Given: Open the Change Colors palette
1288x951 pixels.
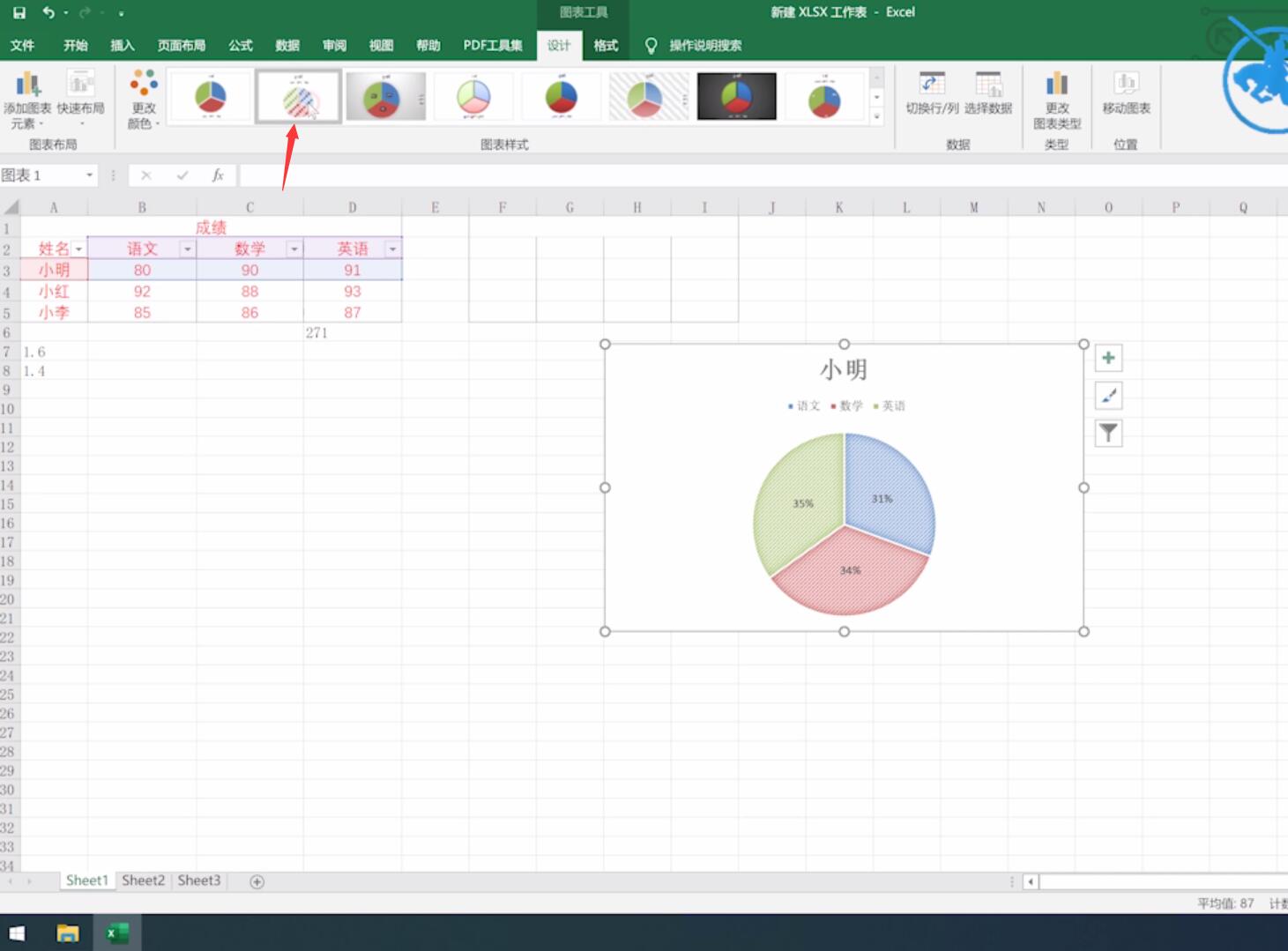Looking at the screenshot, I should click(x=144, y=99).
